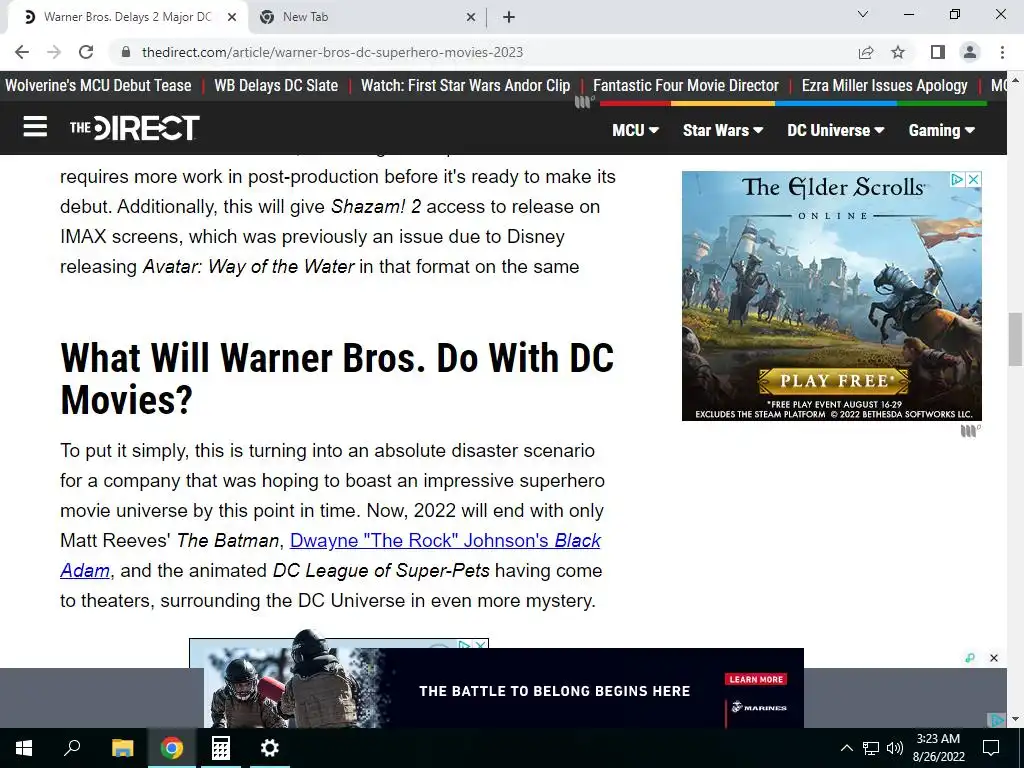The width and height of the screenshot is (1024, 768).
Task: Open Chrome three-dot menu
Action: 1002,52
